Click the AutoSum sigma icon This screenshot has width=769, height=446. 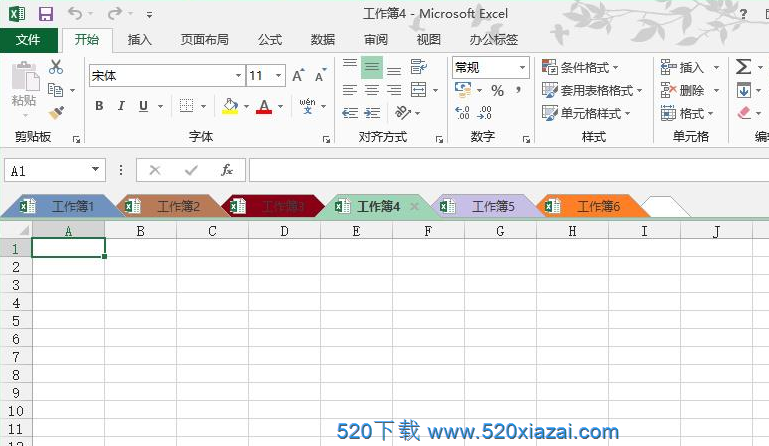click(x=743, y=67)
